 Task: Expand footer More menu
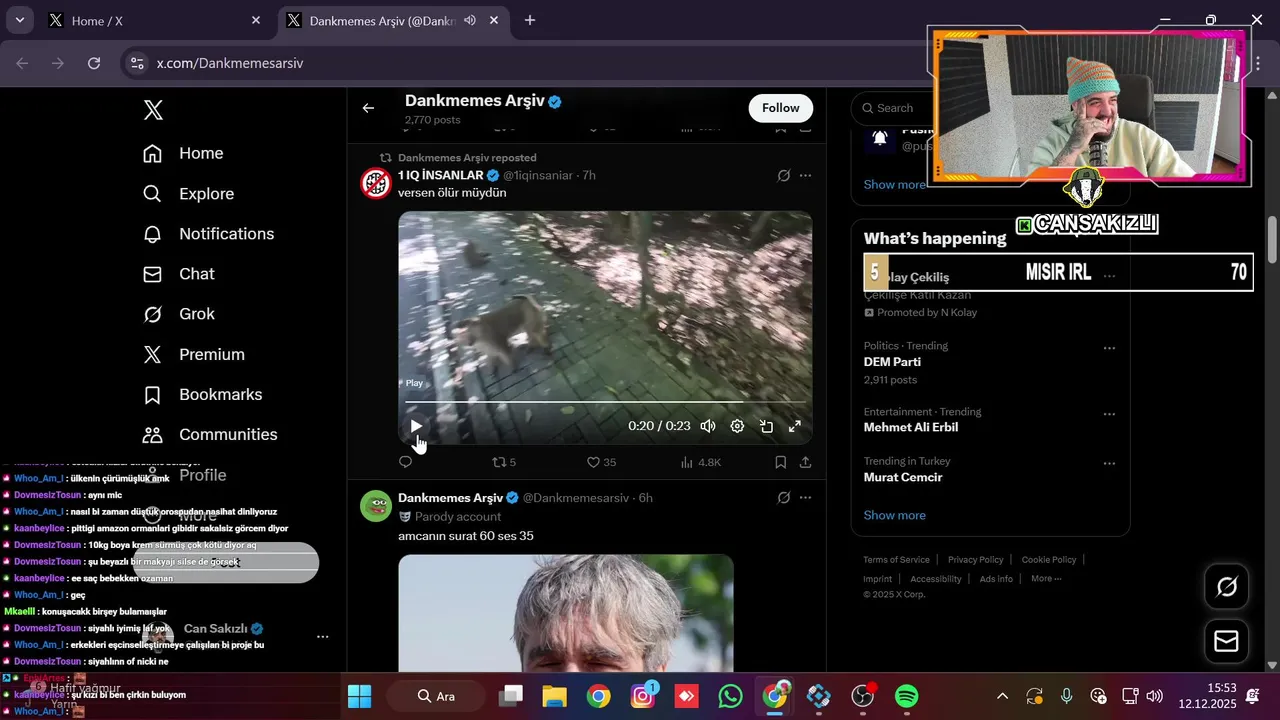[x=1046, y=579]
